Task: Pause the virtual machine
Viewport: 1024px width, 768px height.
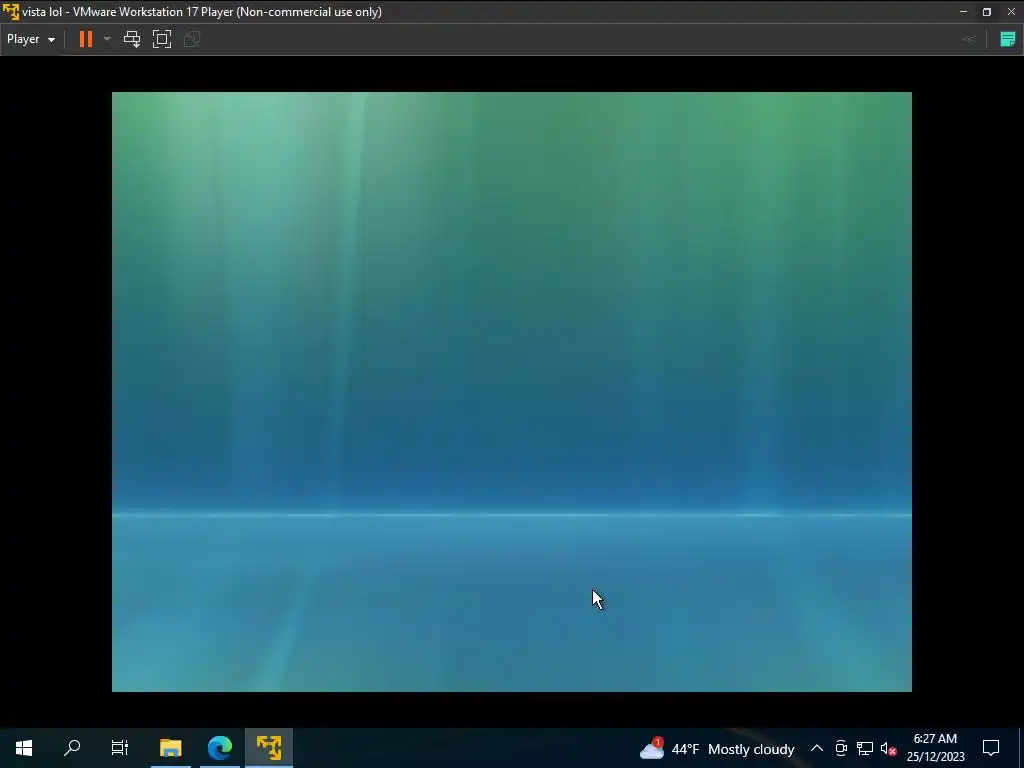Action: click(x=86, y=39)
